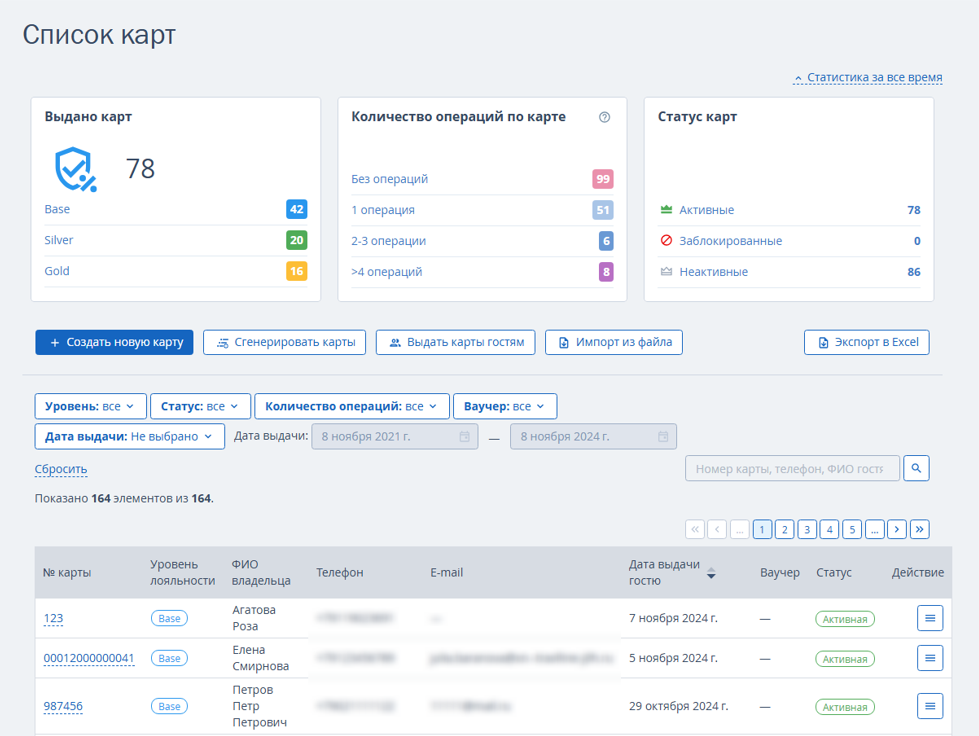Open the Уровень filter dropdown
The image size is (979, 736).
(x=91, y=406)
